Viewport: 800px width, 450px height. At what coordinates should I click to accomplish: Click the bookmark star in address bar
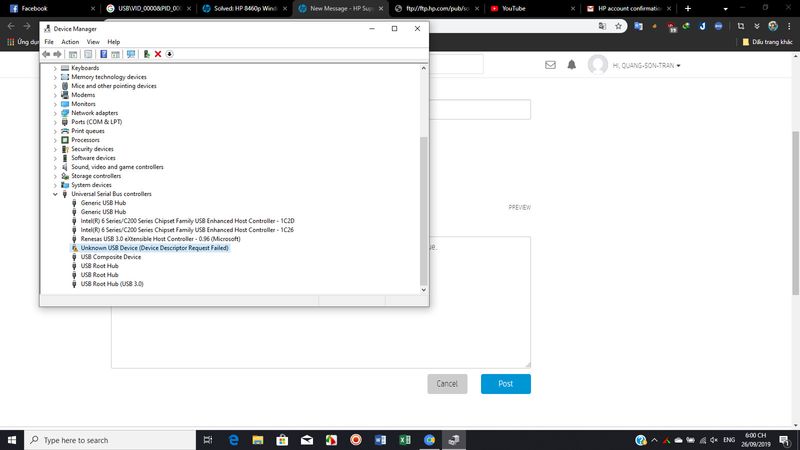click(618, 26)
